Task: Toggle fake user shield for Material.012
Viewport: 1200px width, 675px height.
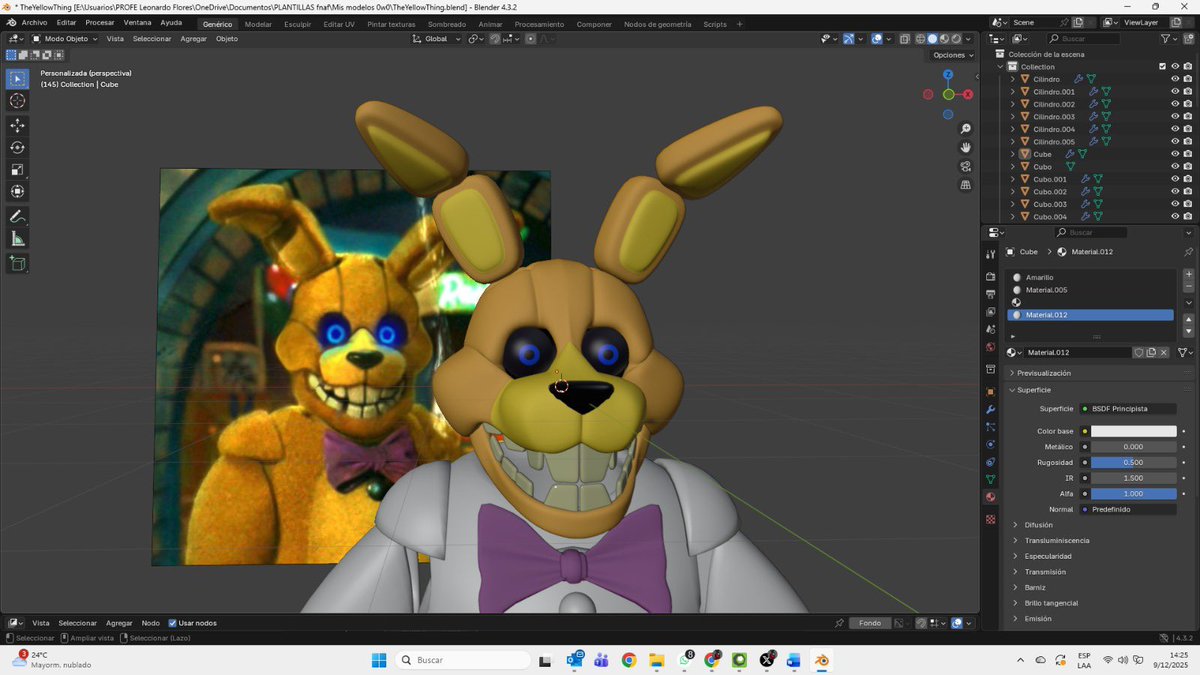Action: 1139,352
